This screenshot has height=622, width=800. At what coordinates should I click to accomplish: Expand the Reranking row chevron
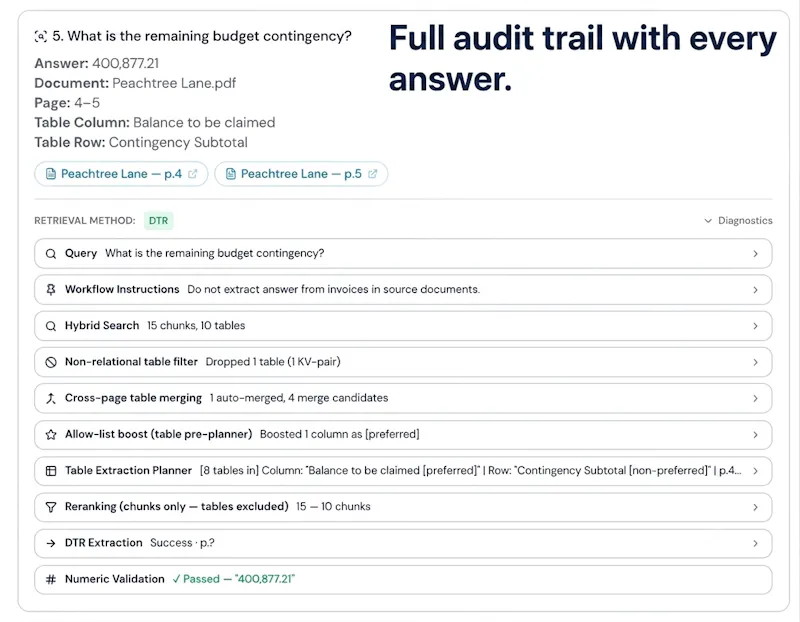pyautogui.click(x=756, y=507)
